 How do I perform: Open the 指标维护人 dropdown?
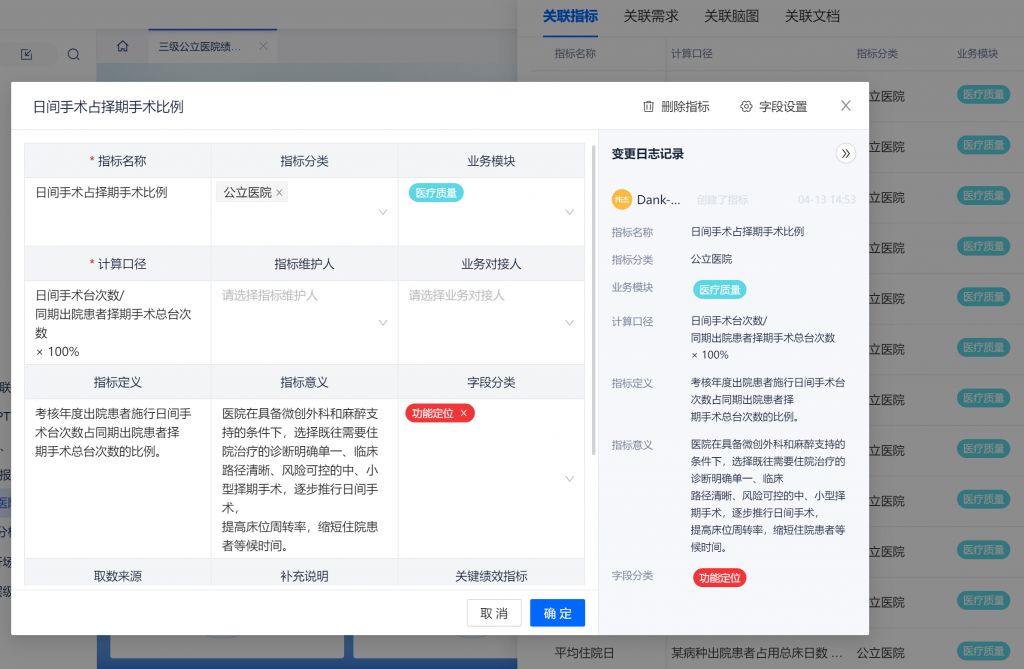(x=383, y=323)
